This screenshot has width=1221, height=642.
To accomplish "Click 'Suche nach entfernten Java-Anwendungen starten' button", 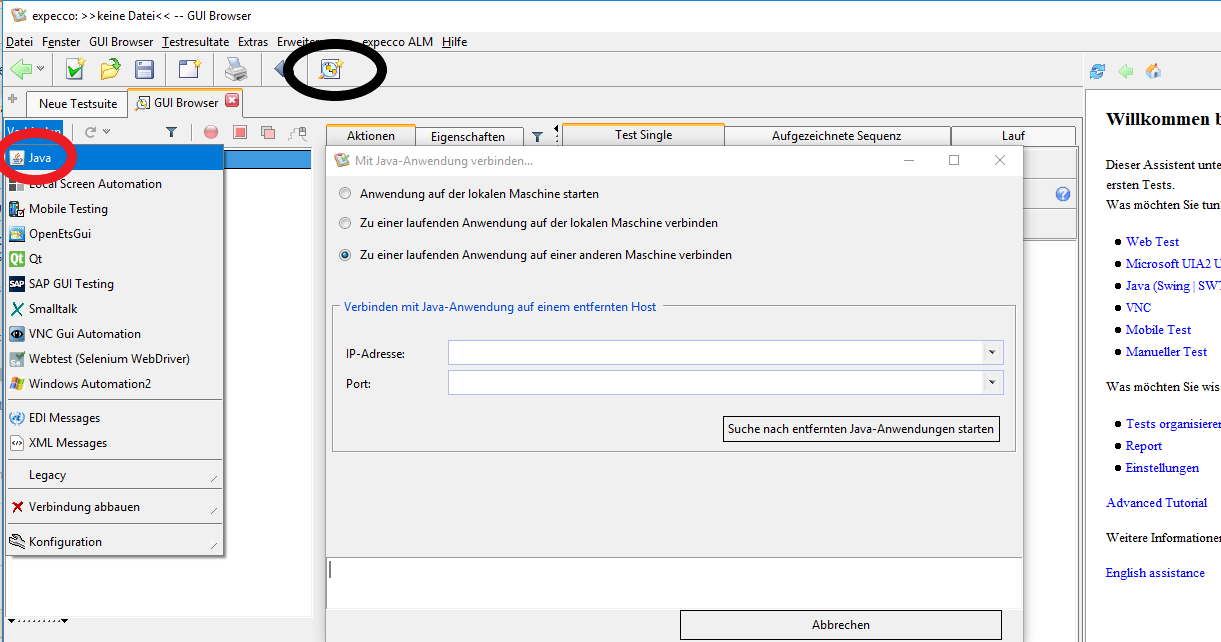I will [861, 429].
